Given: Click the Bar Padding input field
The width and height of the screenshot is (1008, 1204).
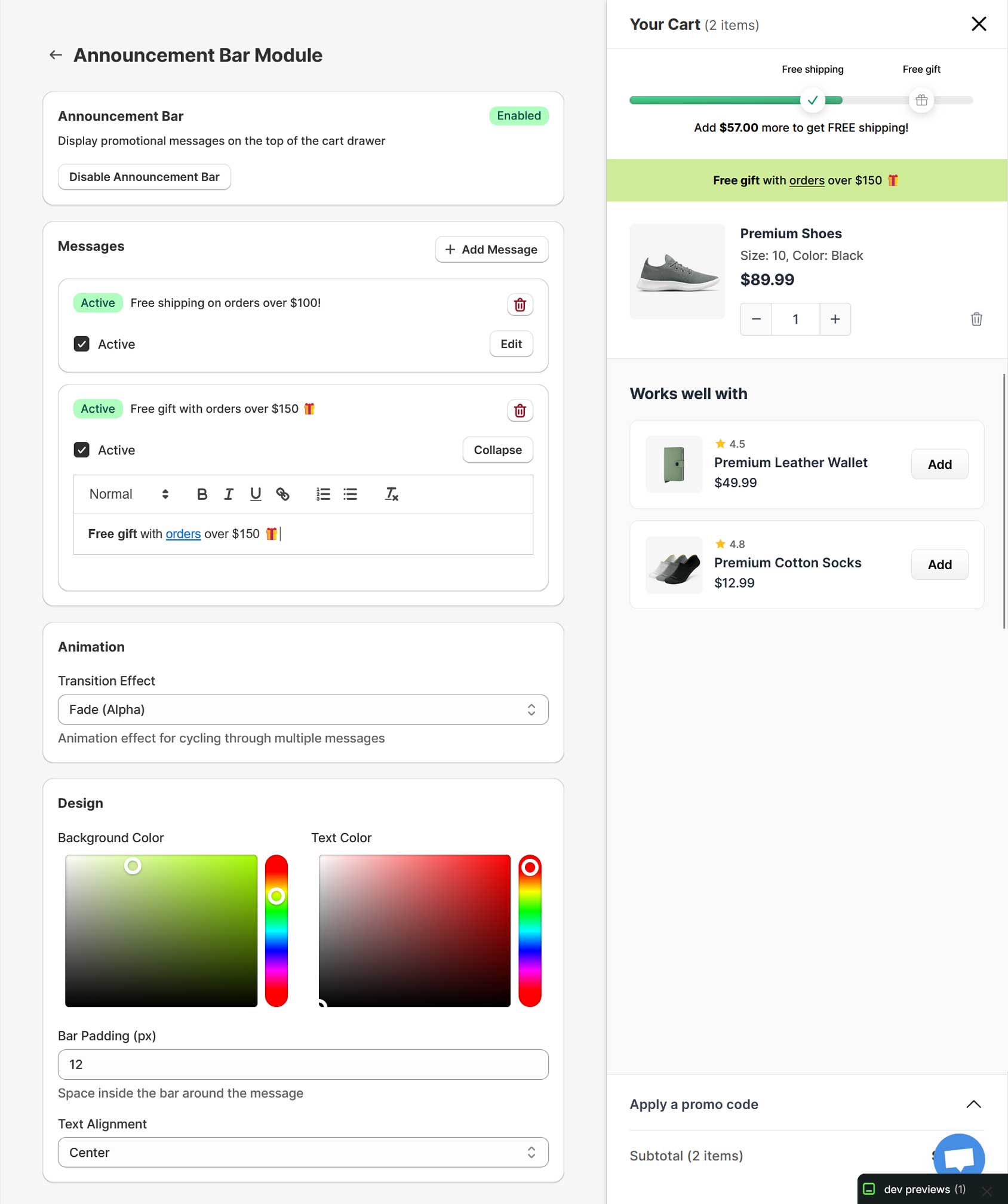Looking at the screenshot, I should [x=303, y=1064].
